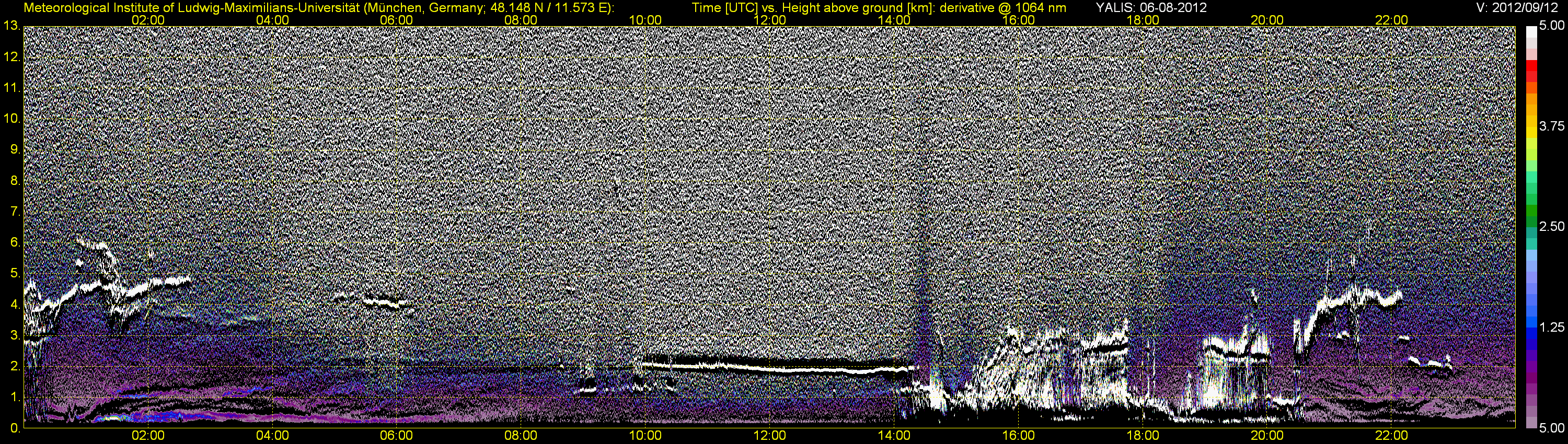The width and height of the screenshot is (1568, 444).
Task: Click the 2 km height axis label
Action: pos(15,366)
